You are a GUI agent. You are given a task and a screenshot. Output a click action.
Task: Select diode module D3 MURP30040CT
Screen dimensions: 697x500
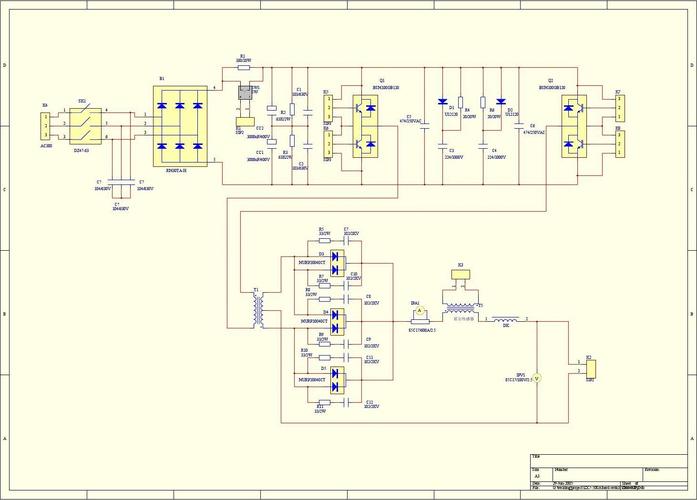coord(338,263)
